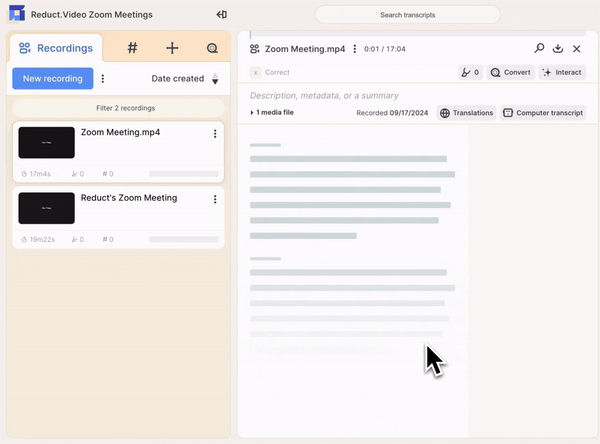Expand the 1 media file section

tap(272, 113)
